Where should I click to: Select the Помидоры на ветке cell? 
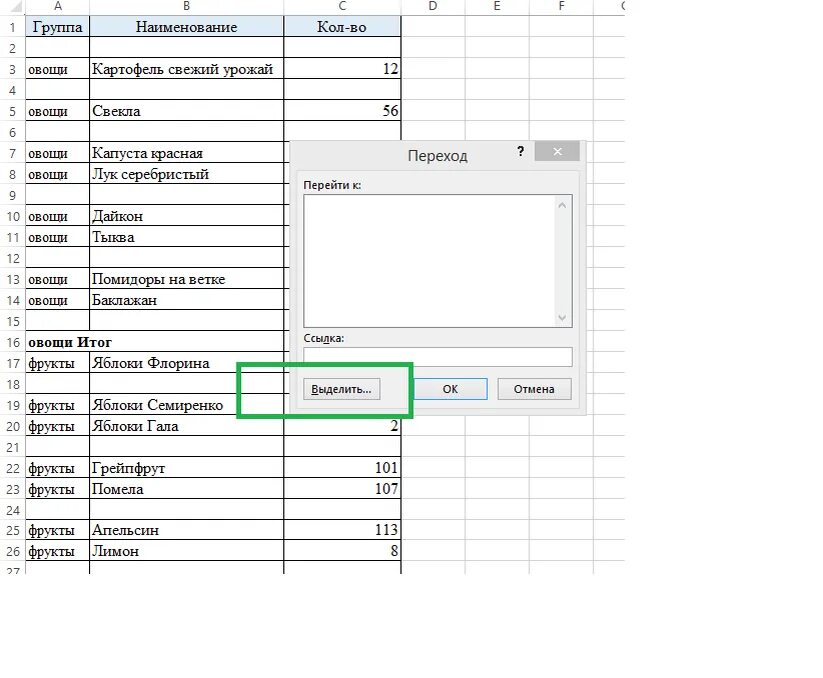tap(186, 279)
